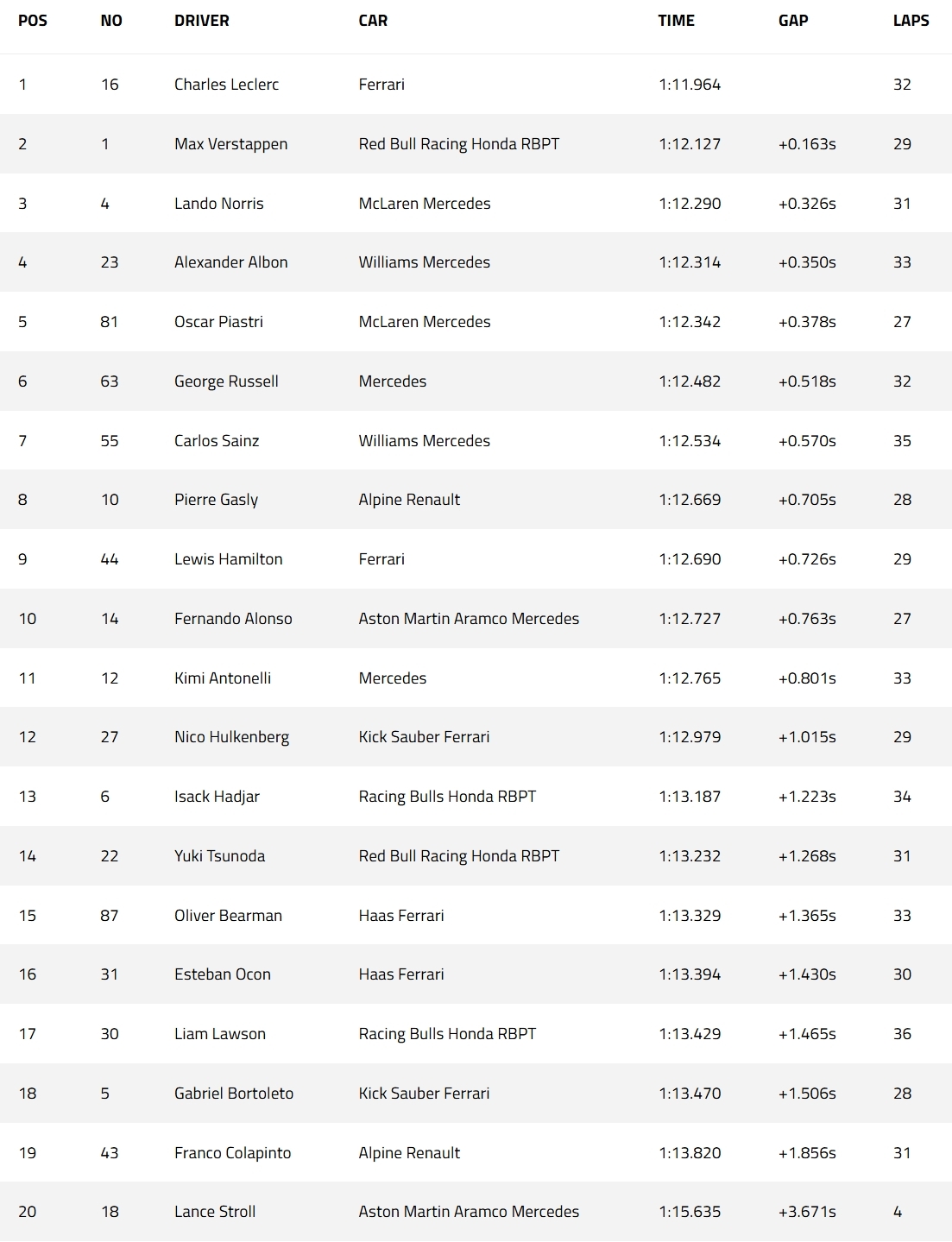Screen dimensions: 952x1242
Task: Select the GAP column header
Action: (792, 21)
